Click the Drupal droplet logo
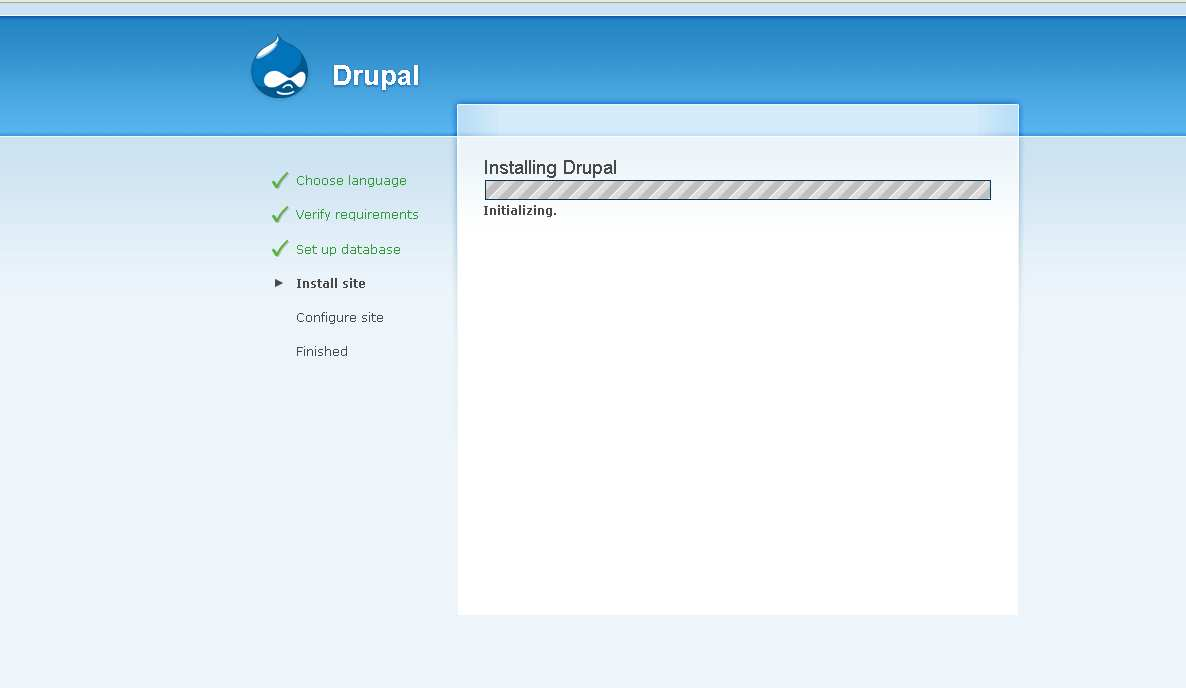1186x688 pixels. (x=280, y=67)
